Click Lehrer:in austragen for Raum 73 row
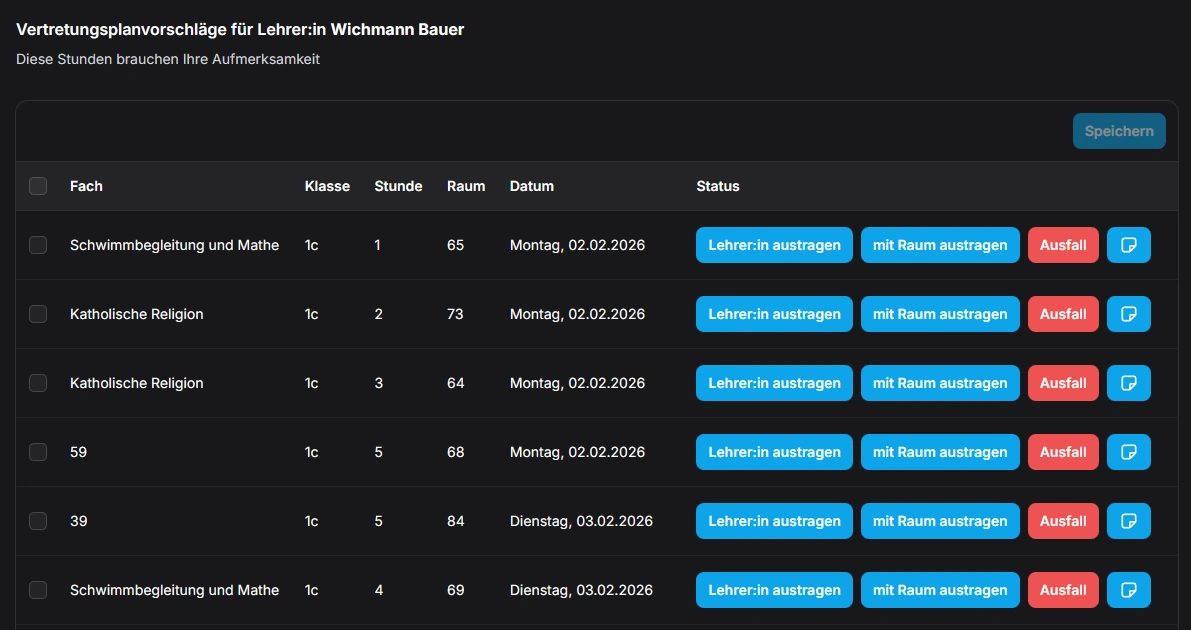This screenshot has width=1191, height=630. click(774, 314)
